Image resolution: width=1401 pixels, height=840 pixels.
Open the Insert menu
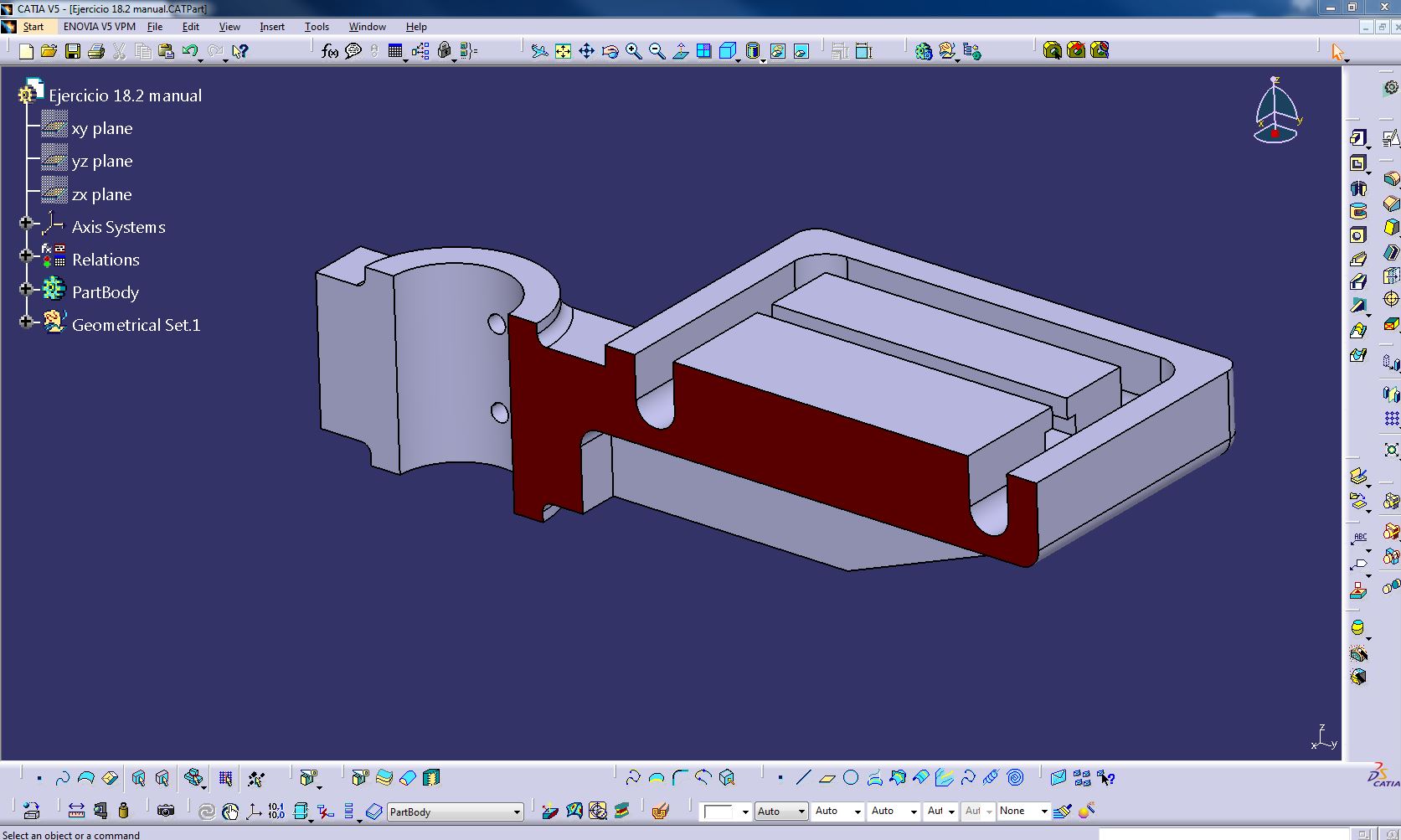(x=272, y=27)
